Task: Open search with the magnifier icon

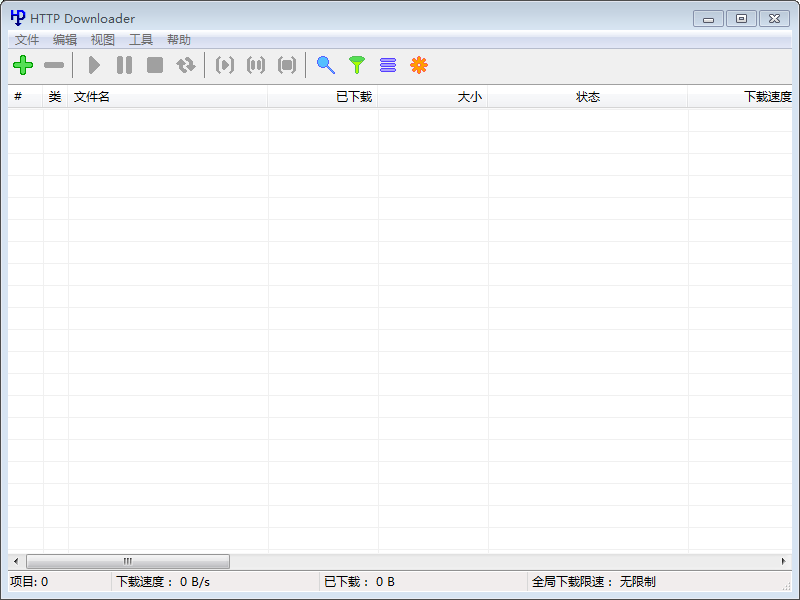Action: pos(326,65)
